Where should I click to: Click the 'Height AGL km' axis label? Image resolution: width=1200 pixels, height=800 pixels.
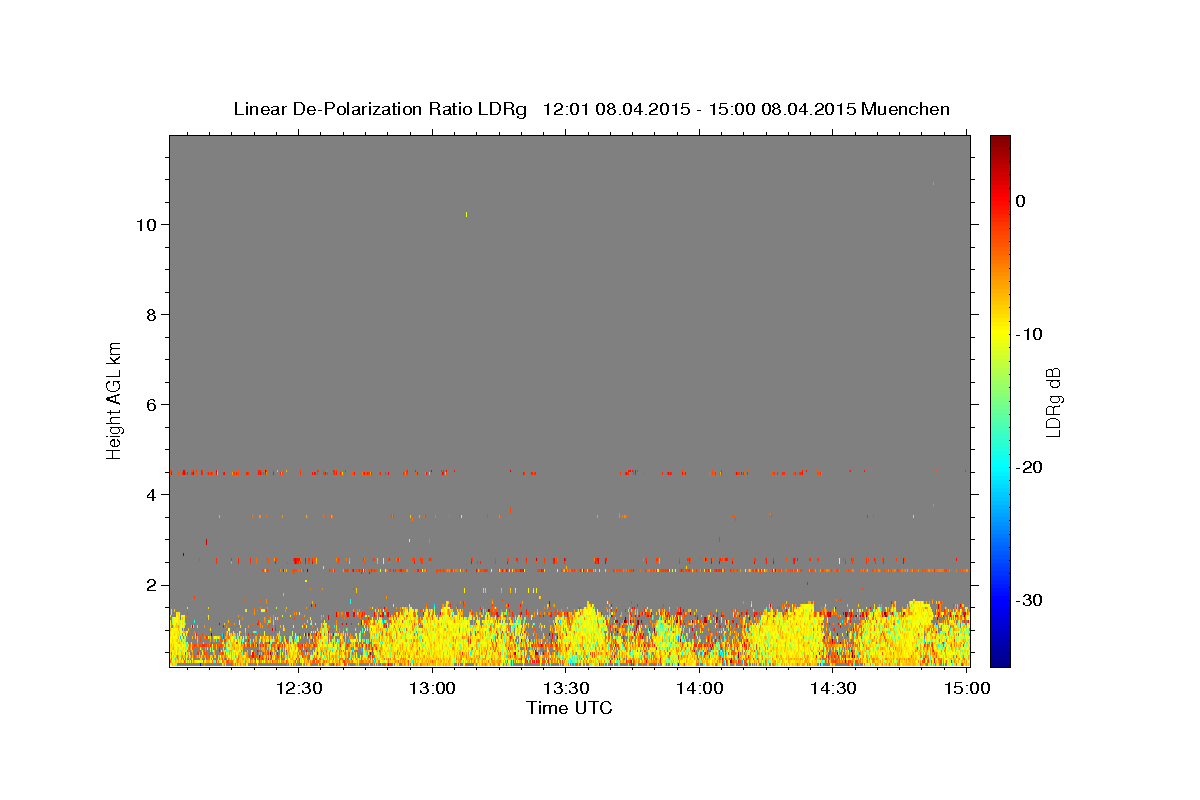click(x=115, y=399)
